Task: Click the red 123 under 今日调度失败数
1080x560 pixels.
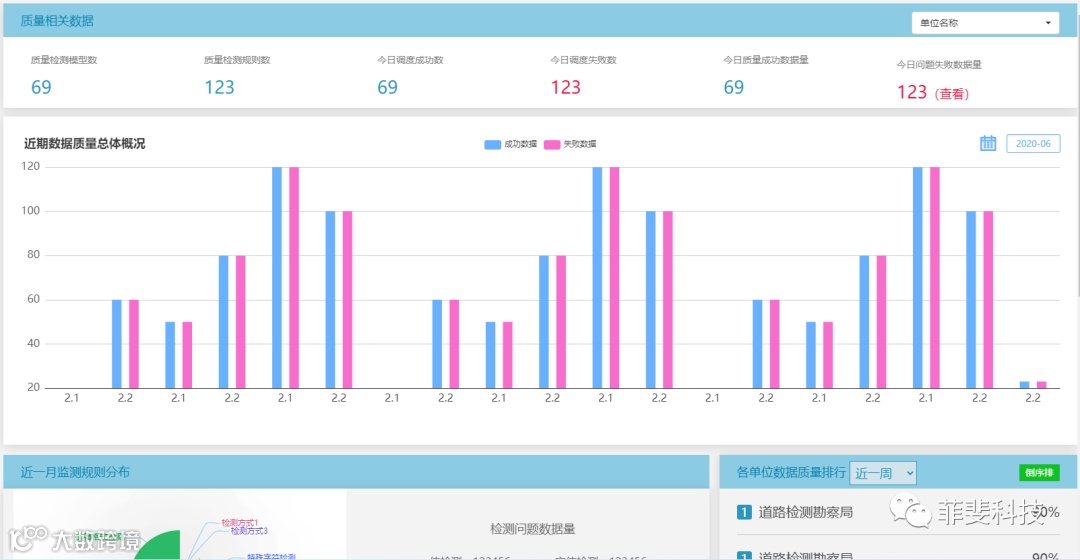Action: (x=565, y=87)
